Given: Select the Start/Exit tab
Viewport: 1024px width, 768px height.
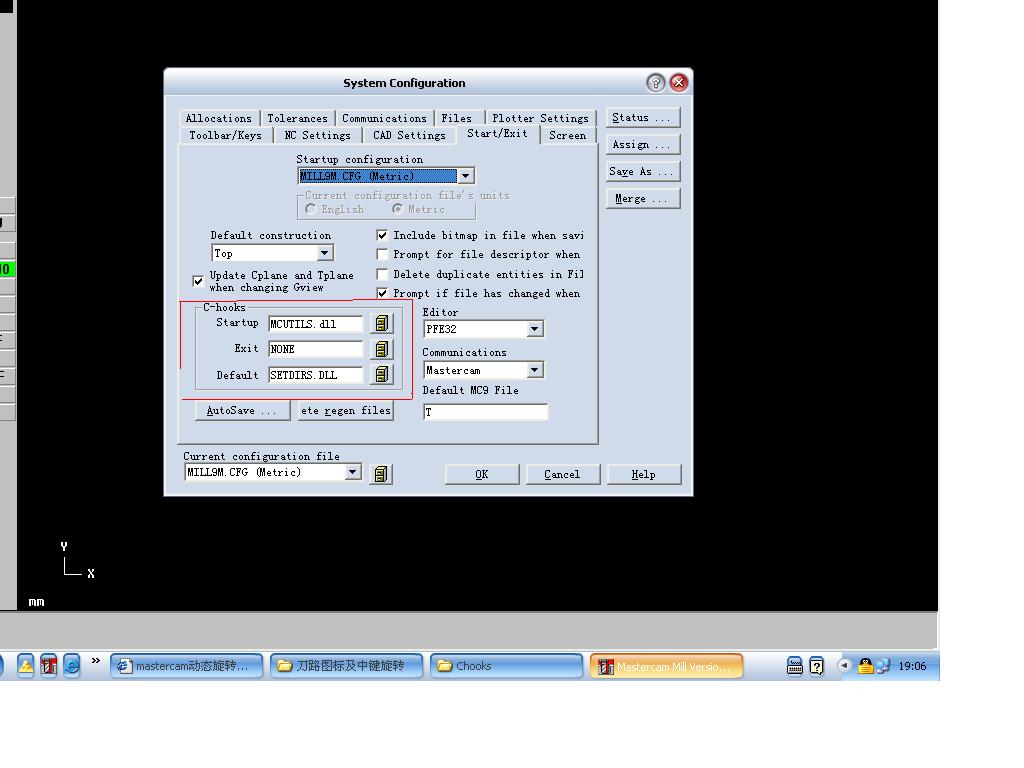Looking at the screenshot, I should [x=497, y=133].
